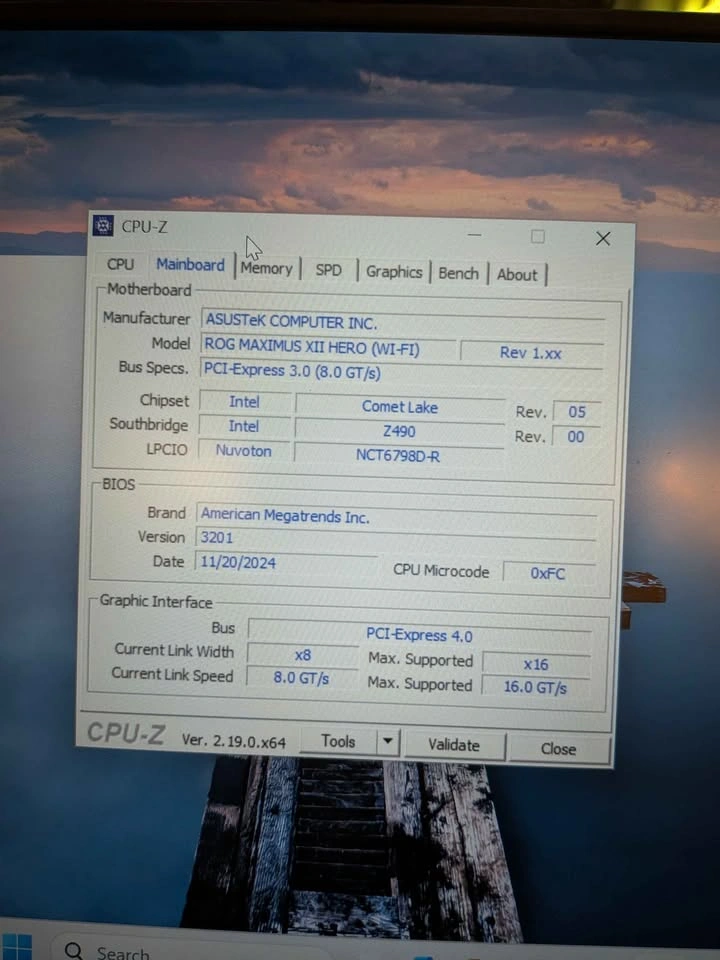Switch to the CPU tab
Image resolution: width=720 pixels, height=960 pixels.
pyautogui.click(x=120, y=264)
